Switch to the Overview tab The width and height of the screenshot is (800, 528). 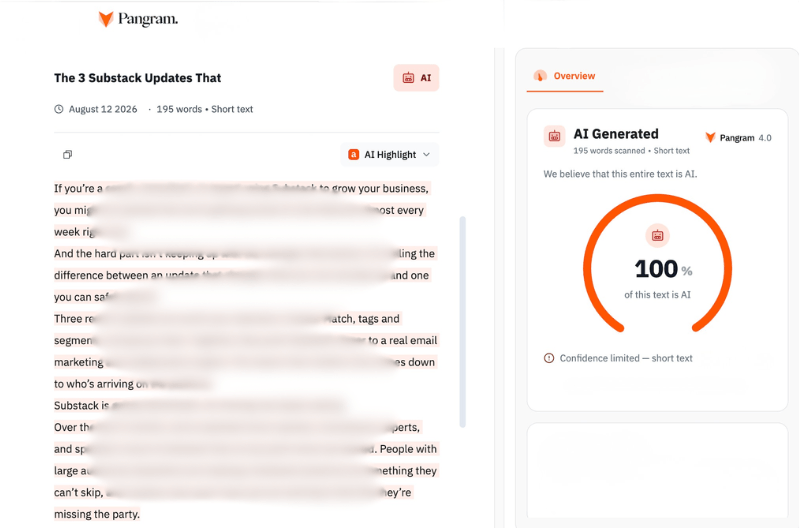click(565, 76)
